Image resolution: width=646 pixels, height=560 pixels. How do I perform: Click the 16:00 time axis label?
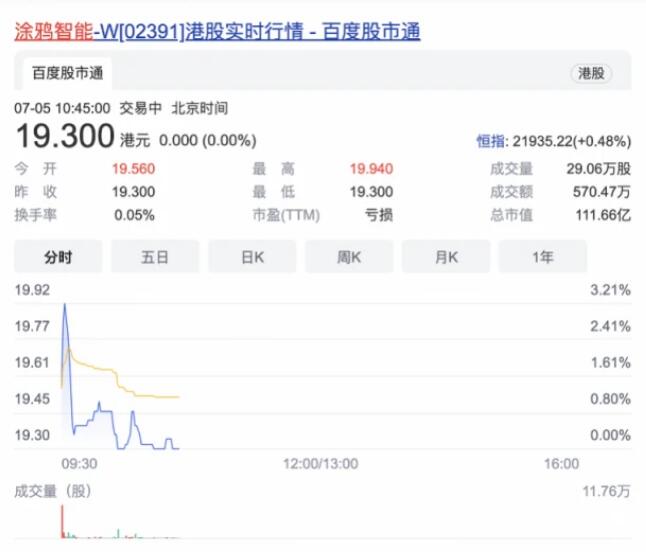coord(562,464)
